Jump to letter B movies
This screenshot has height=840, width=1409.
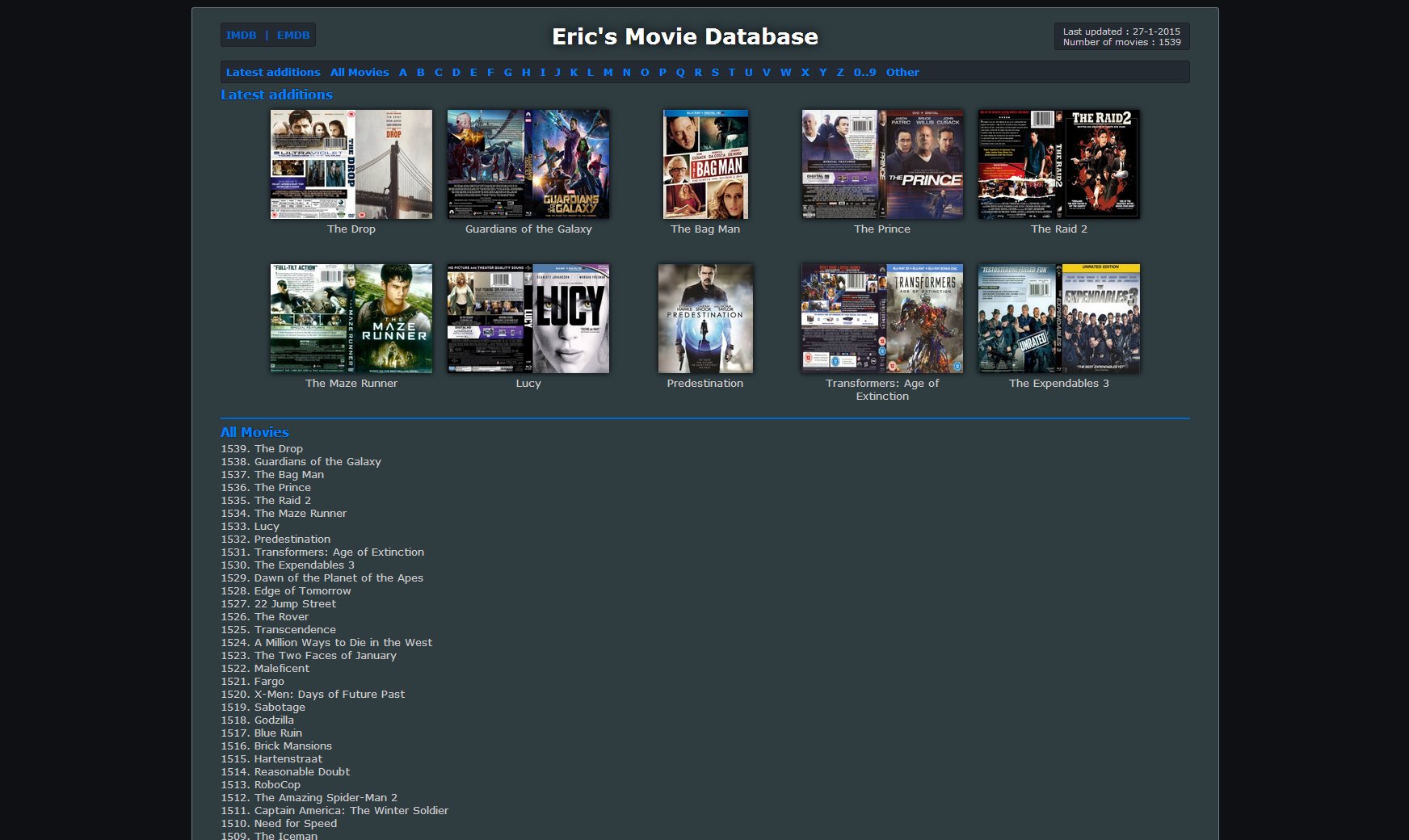(421, 73)
